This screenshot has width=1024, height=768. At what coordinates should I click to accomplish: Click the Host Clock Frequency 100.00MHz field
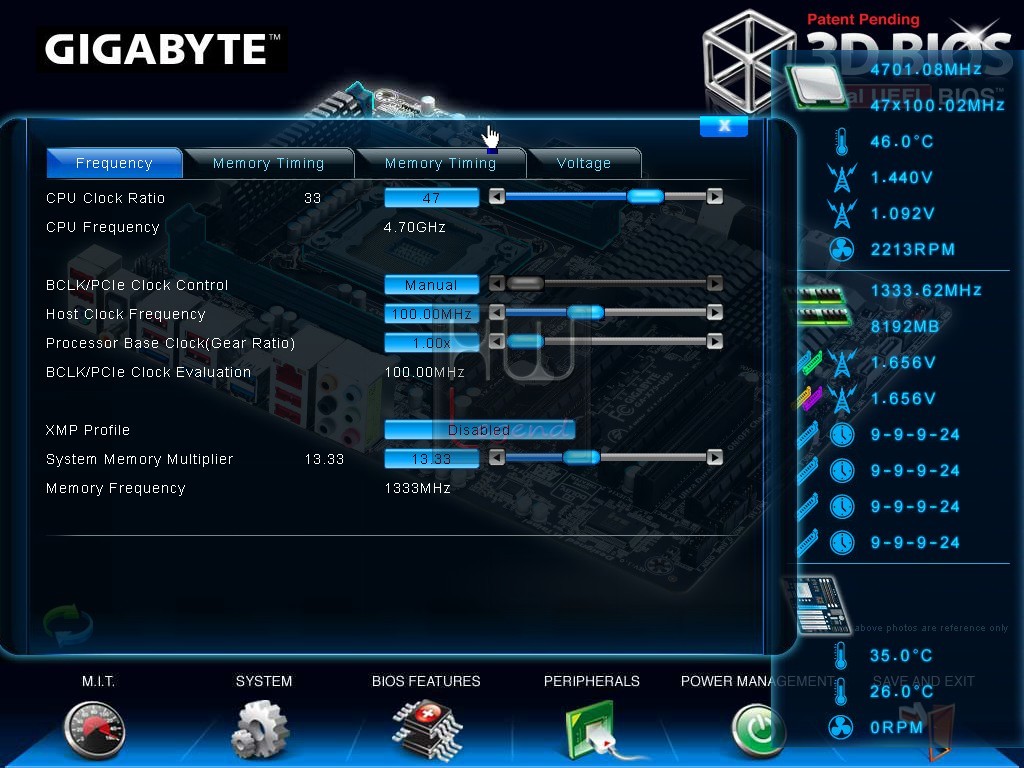click(x=432, y=314)
